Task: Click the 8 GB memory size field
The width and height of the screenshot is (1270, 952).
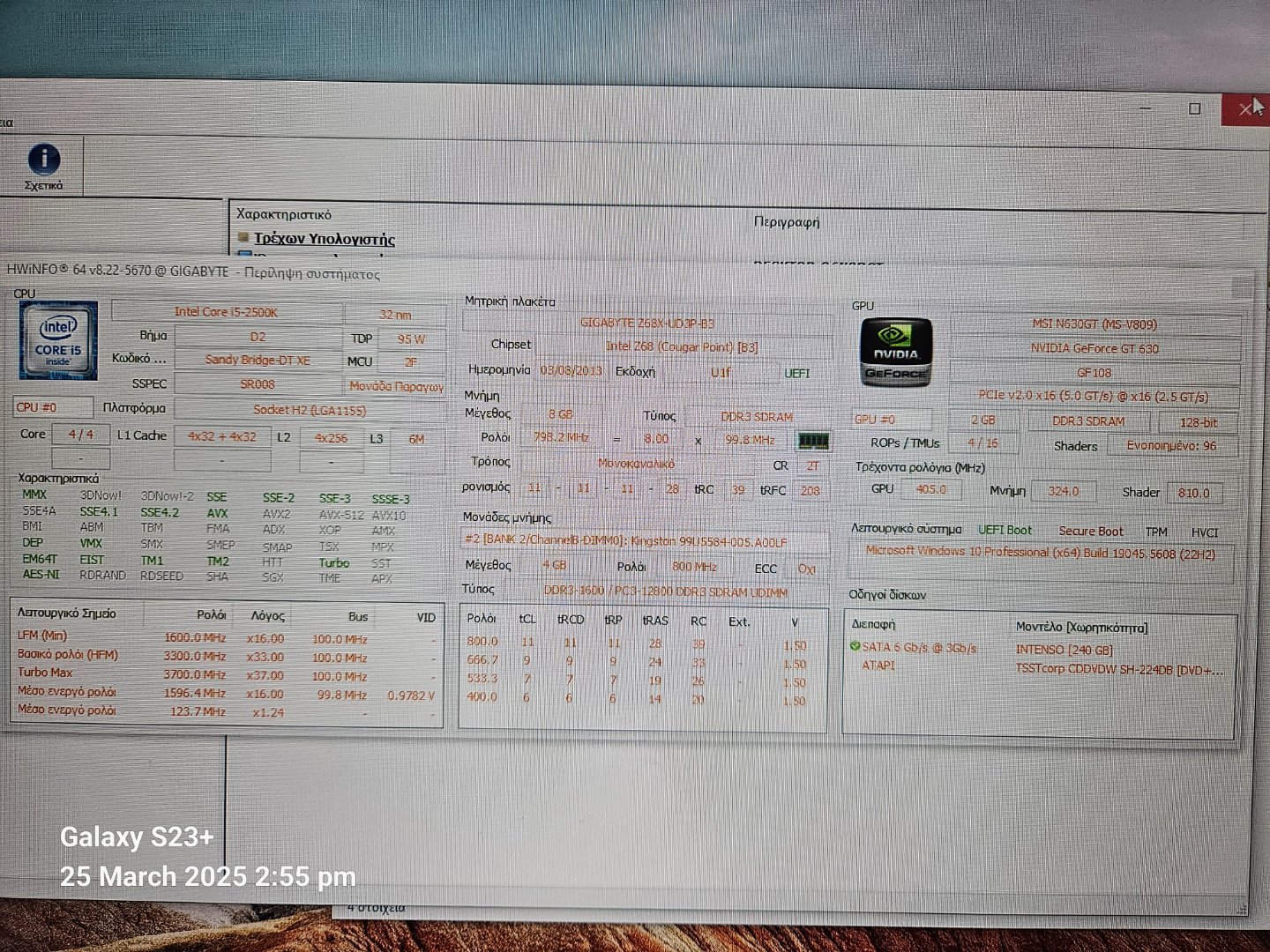Action: (x=560, y=413)
